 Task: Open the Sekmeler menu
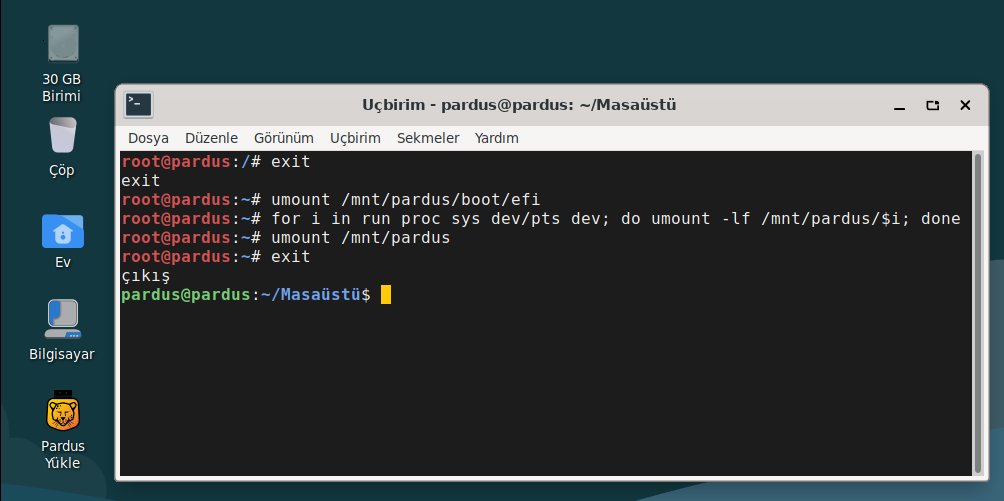point(428,138)
